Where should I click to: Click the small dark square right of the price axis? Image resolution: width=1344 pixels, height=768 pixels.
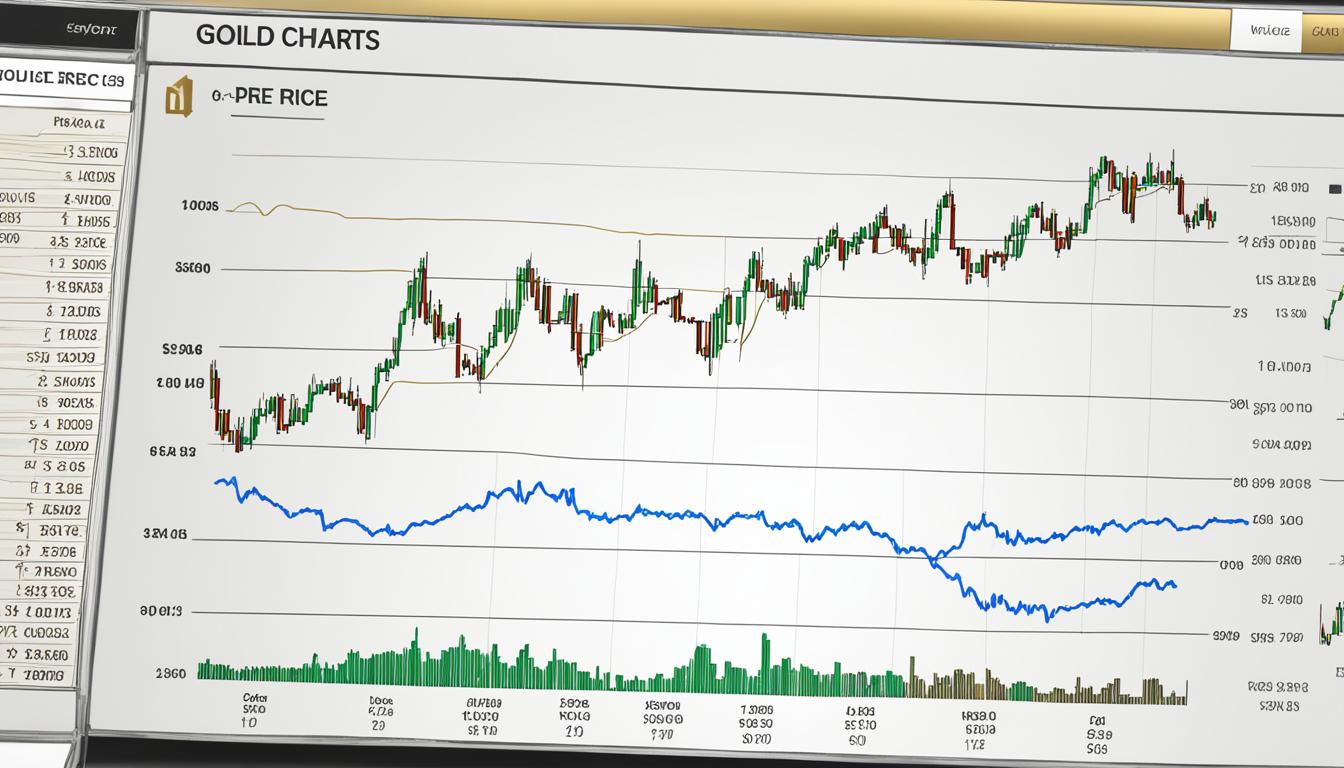click(x=1334, y=188)
